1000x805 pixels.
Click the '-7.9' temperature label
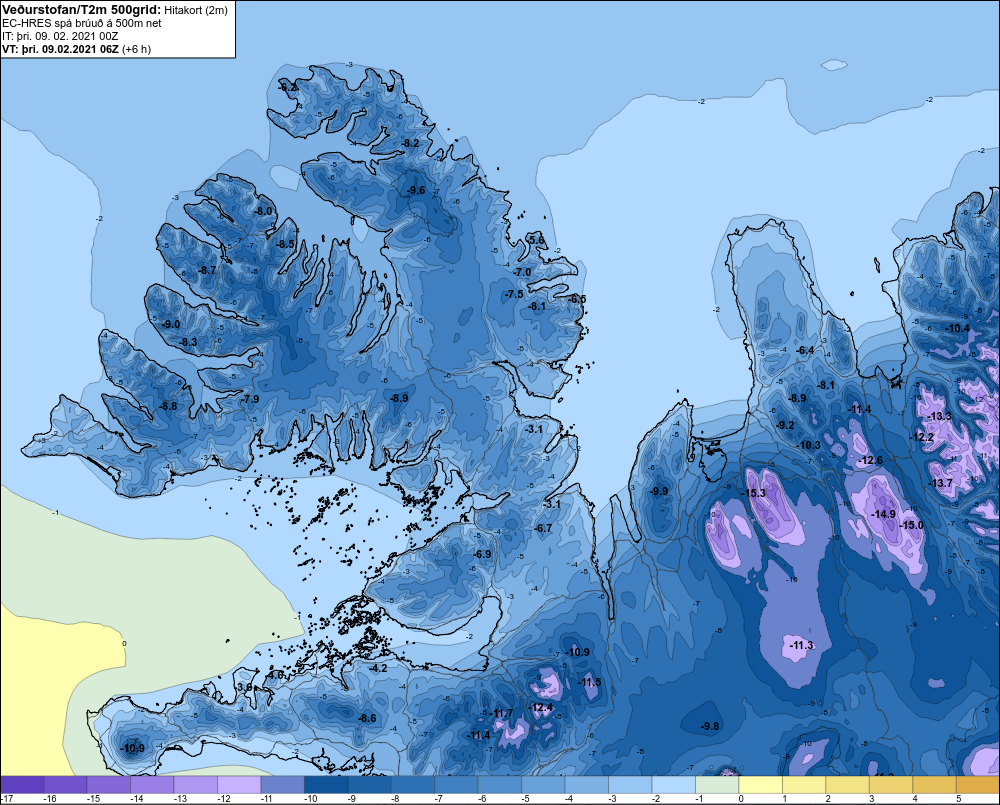[x=251, y=399]
